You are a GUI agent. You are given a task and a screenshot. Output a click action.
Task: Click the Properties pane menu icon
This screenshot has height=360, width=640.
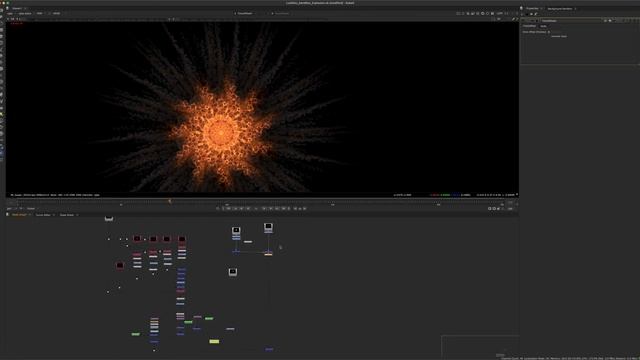(x=522, y=8)
